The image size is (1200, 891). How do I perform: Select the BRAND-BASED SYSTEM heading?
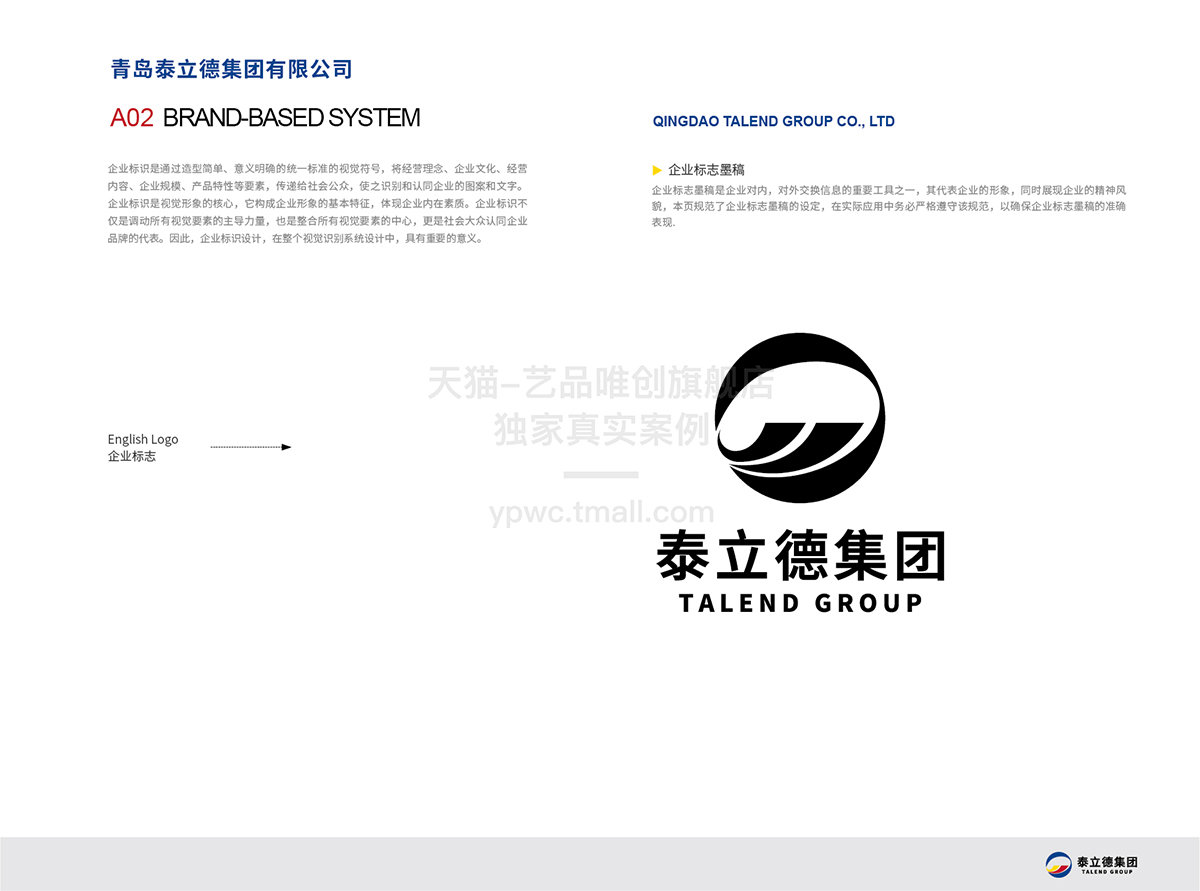[291, 117]
